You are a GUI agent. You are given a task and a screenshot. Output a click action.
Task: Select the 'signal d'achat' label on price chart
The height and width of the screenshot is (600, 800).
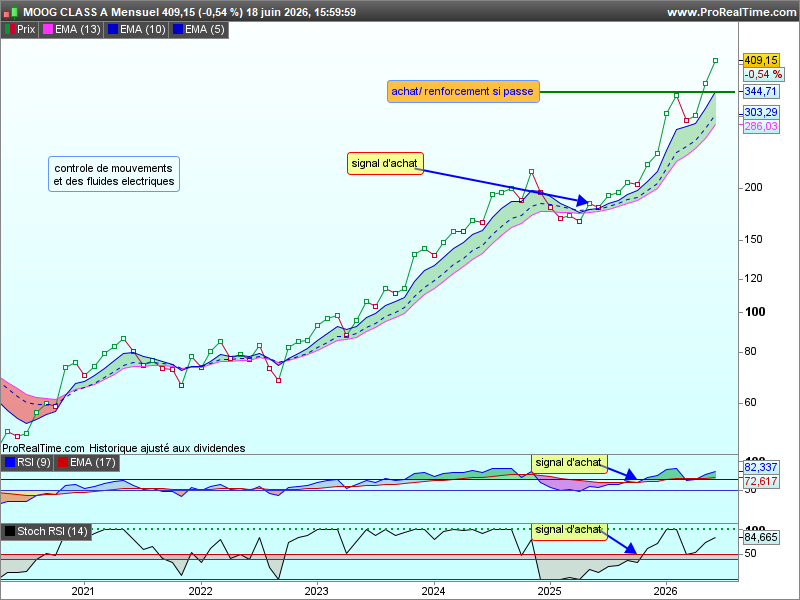tap(385, 163)
